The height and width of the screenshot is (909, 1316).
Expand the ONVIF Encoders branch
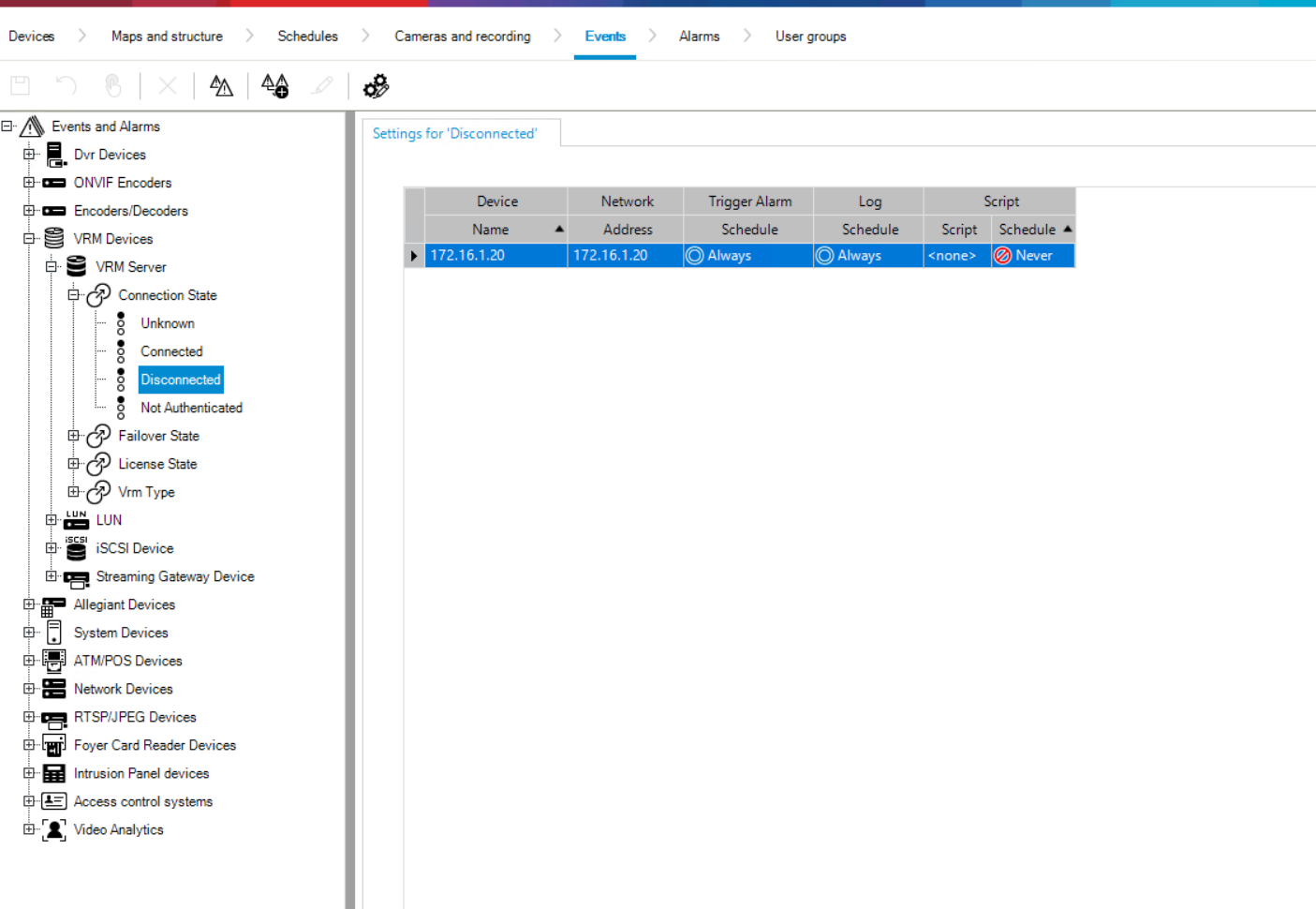tap(29, 183)
